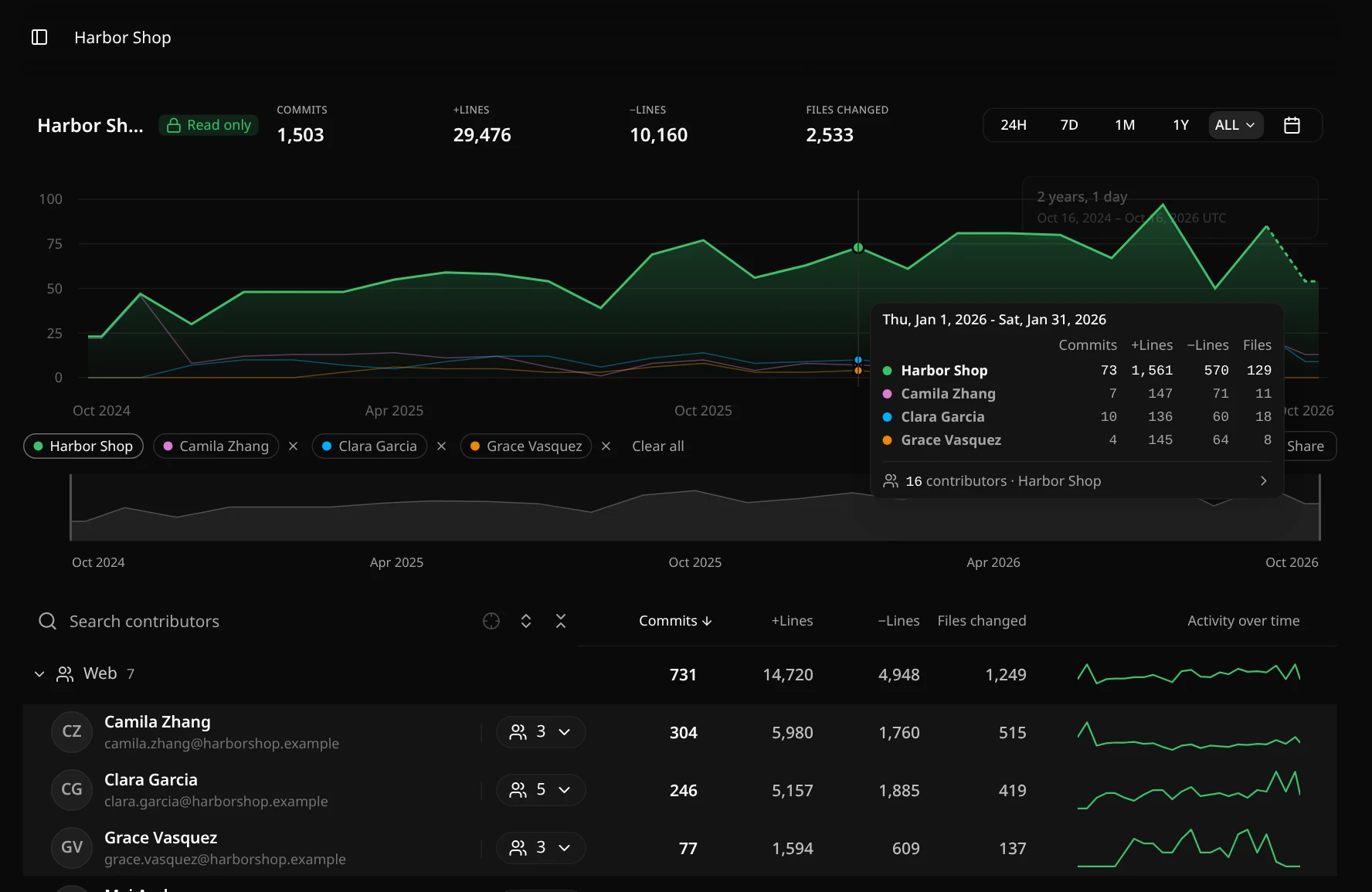Click the right range handle of overview timeline
This screenshot has width=1372, height=892.
pyautogui.click(x=1319, y=507)
